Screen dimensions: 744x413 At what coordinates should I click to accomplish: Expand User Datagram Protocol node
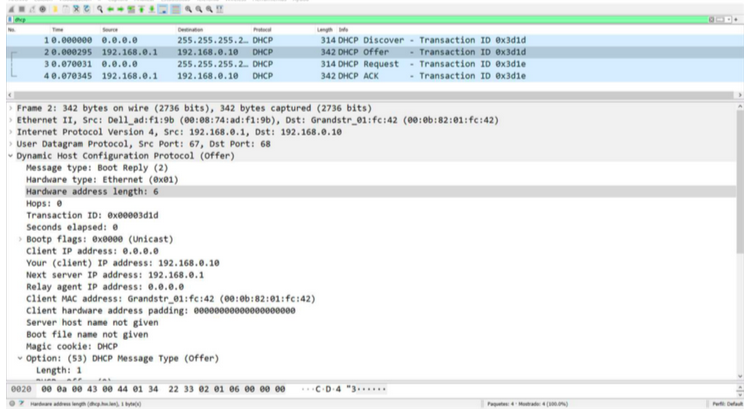(10, 144)
